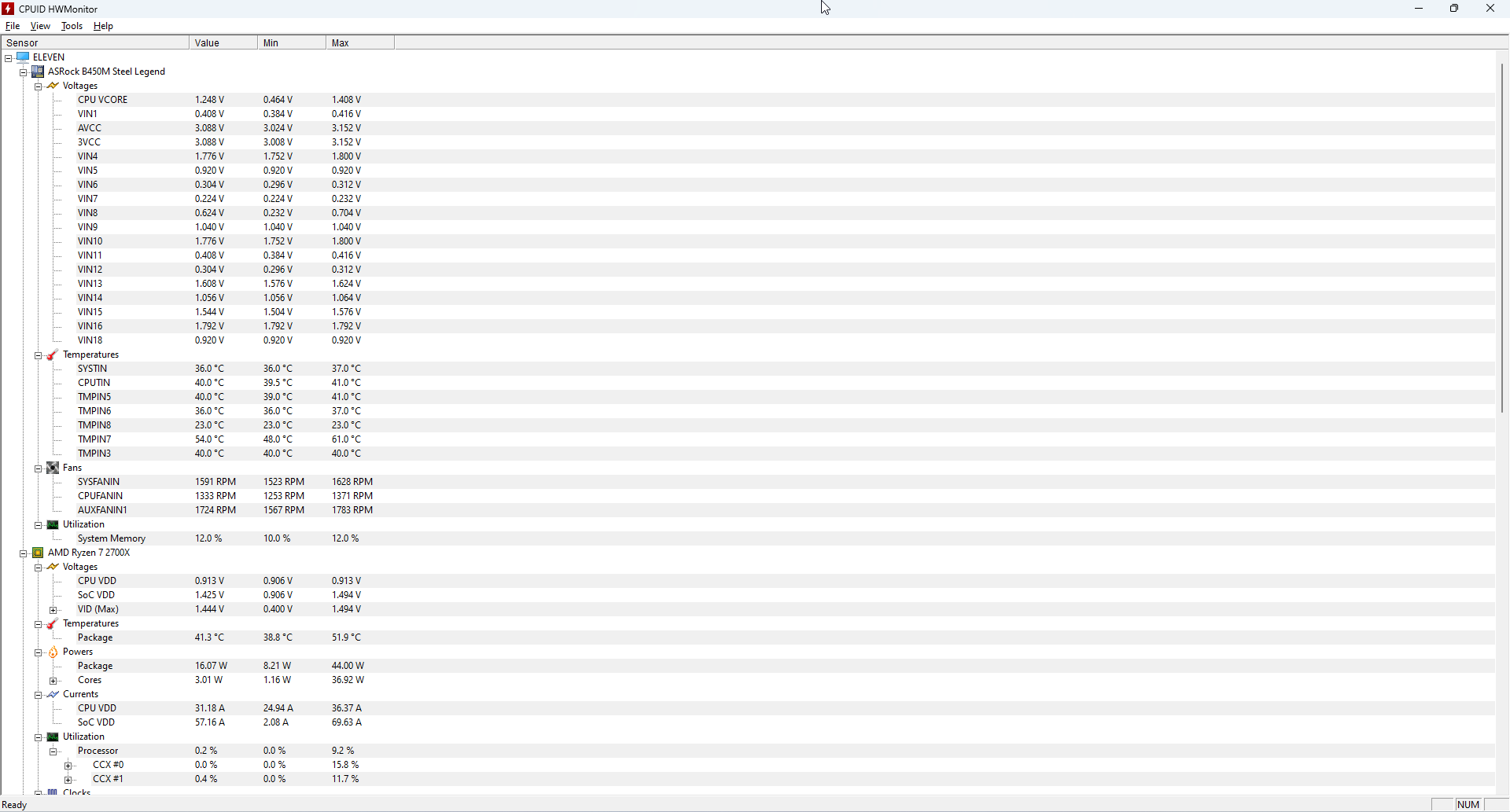This screenshot has height=812, width=1510.
Task: Click the 1.248 V CPU VCORE value
Action: [x=209, y=100]
